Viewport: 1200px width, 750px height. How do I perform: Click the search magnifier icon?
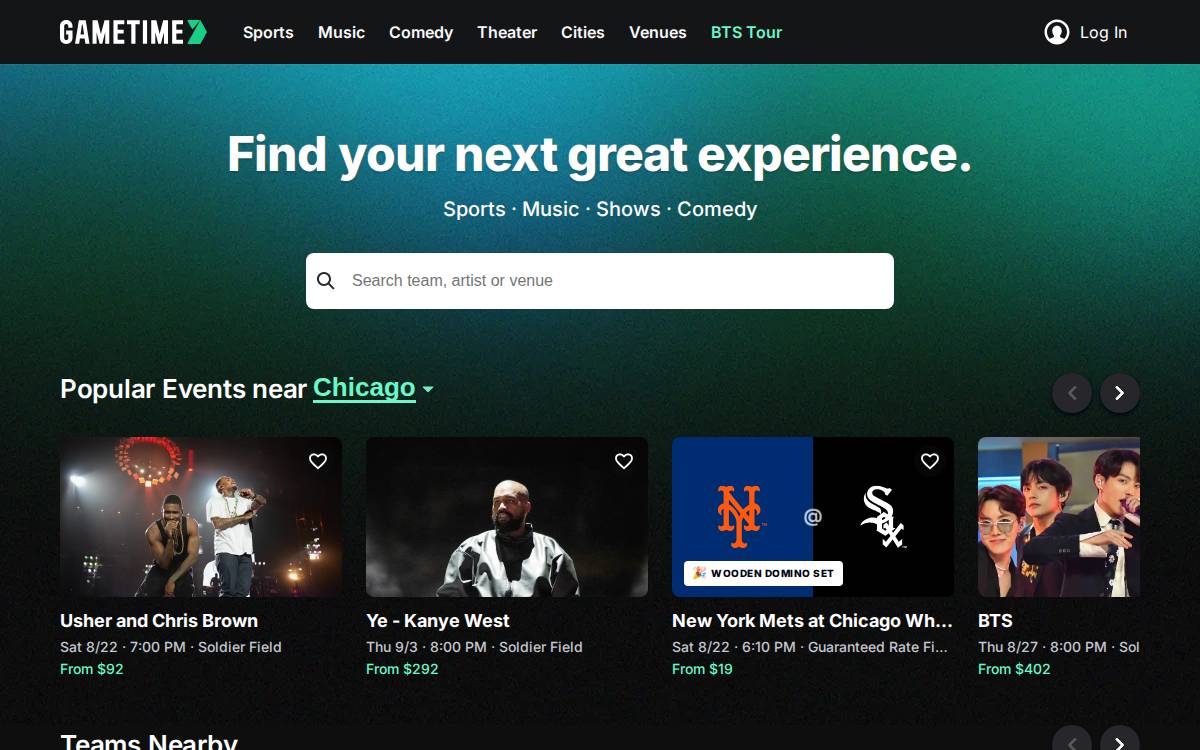point(325,281)
